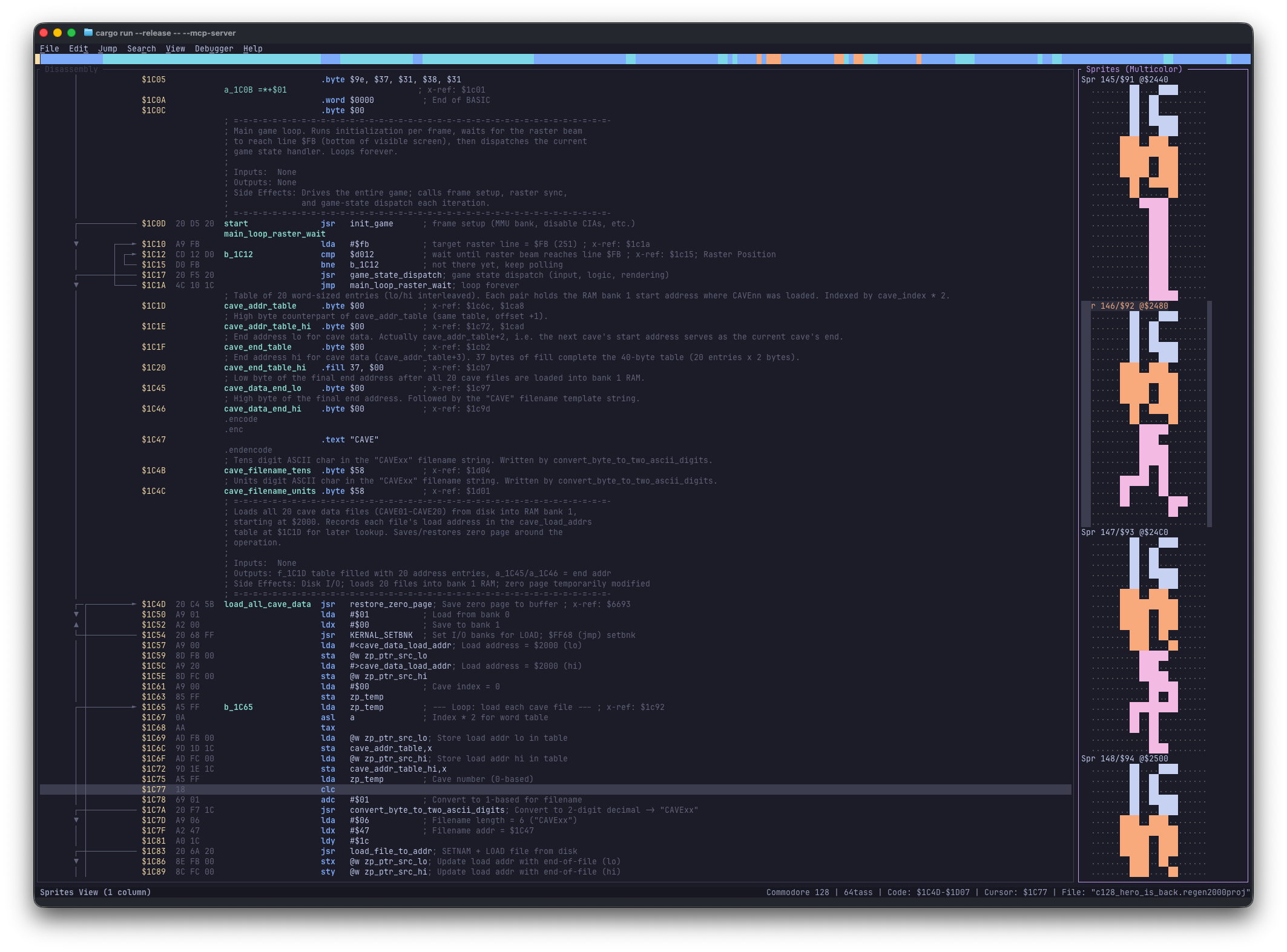The width and height of the screenshot is (1287, 952).
Task: Click the memory map overview bar at top
Action: point(643,59)
